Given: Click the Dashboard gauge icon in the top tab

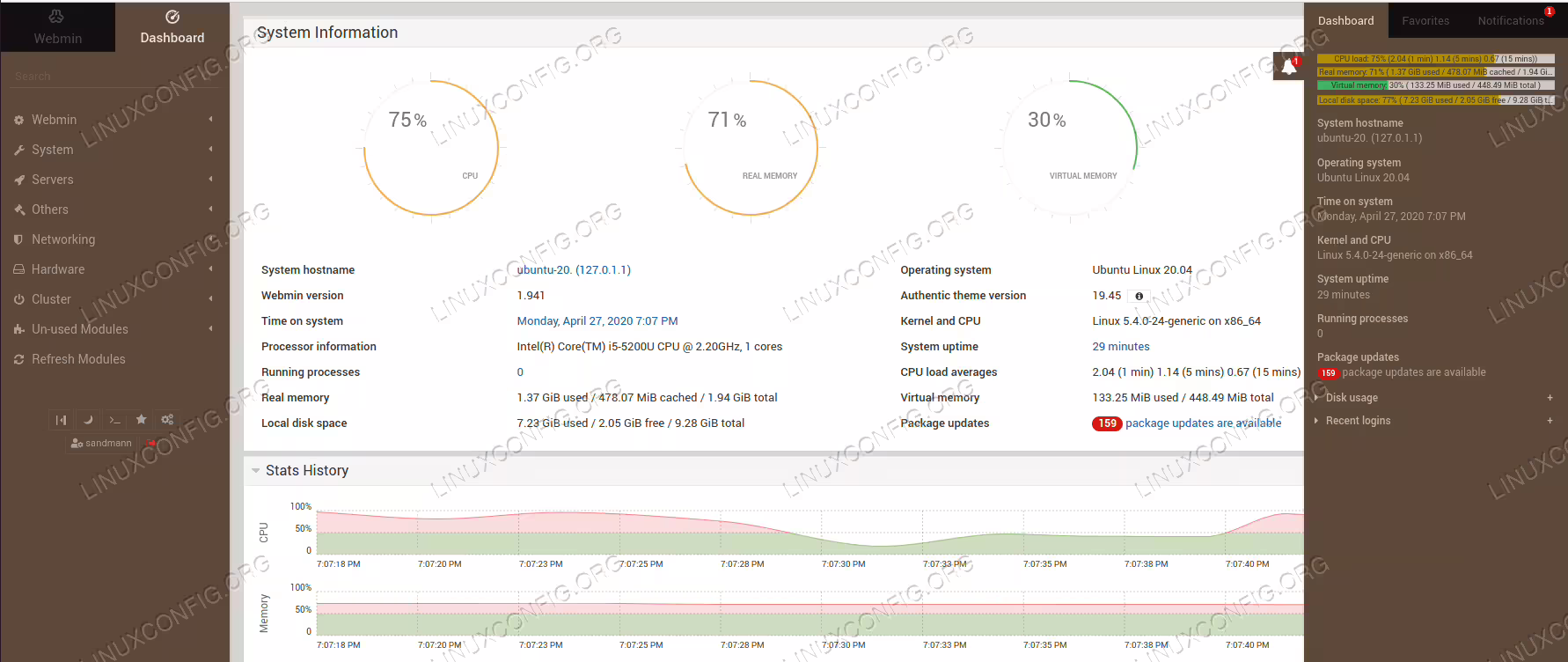Looking at the screenshot, I should (172, 16).
